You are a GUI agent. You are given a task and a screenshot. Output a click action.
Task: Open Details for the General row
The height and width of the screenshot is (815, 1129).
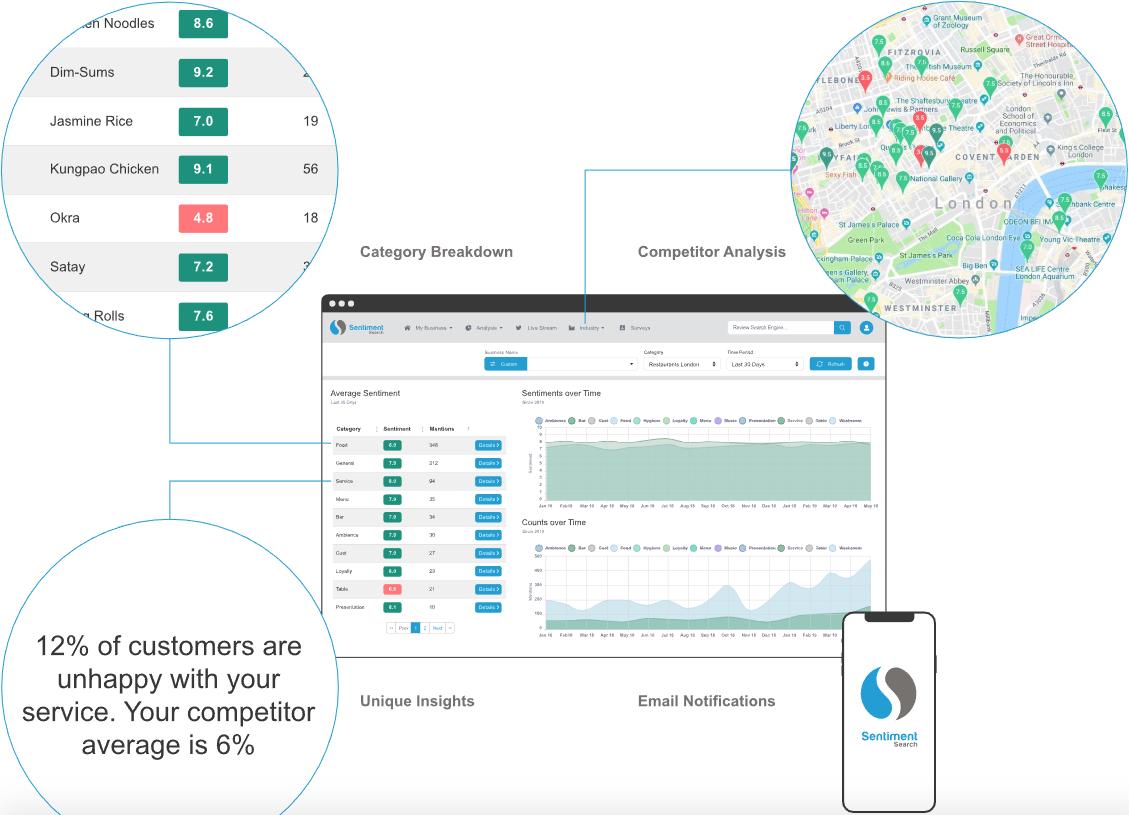[488, 464]
